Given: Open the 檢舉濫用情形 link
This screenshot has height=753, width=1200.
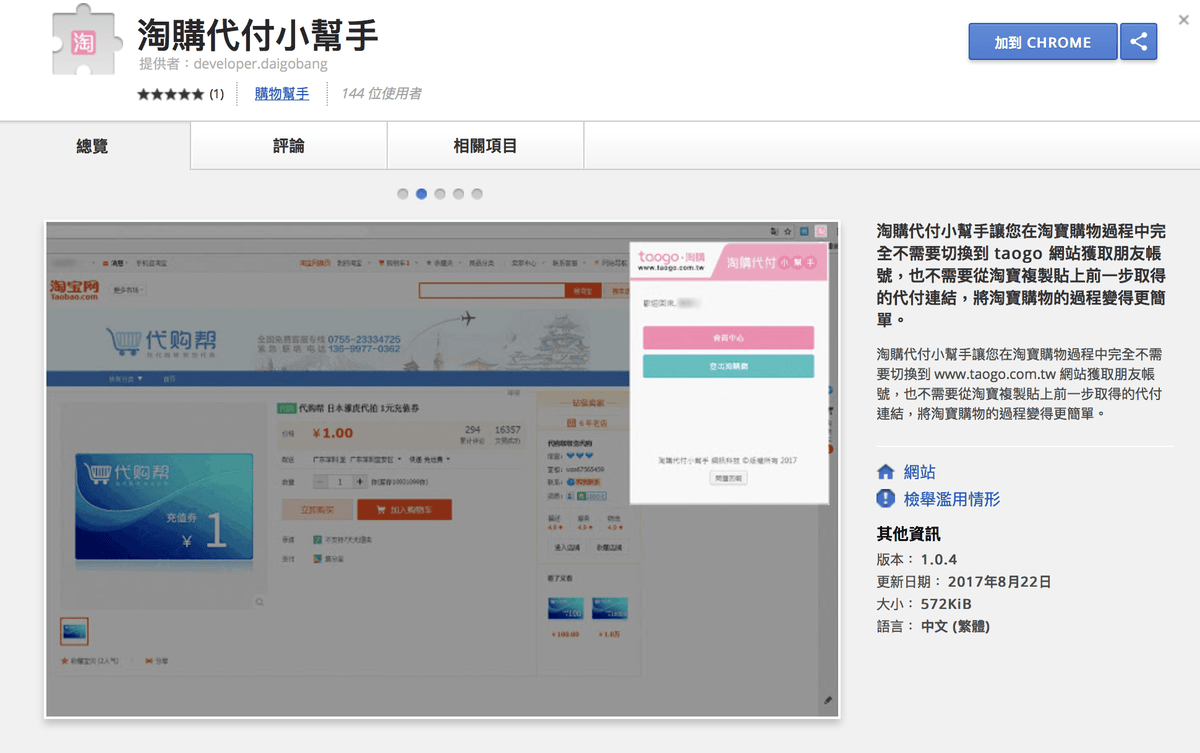Looking at the screenshot, I should point(951,499).
